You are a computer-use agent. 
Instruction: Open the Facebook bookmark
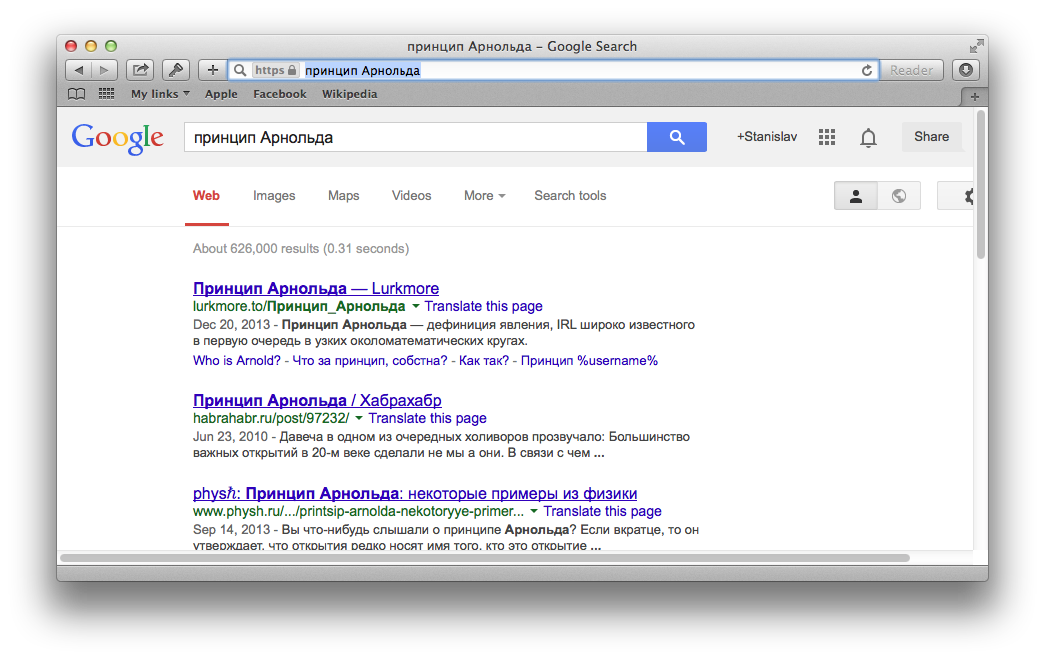[280, 94]
